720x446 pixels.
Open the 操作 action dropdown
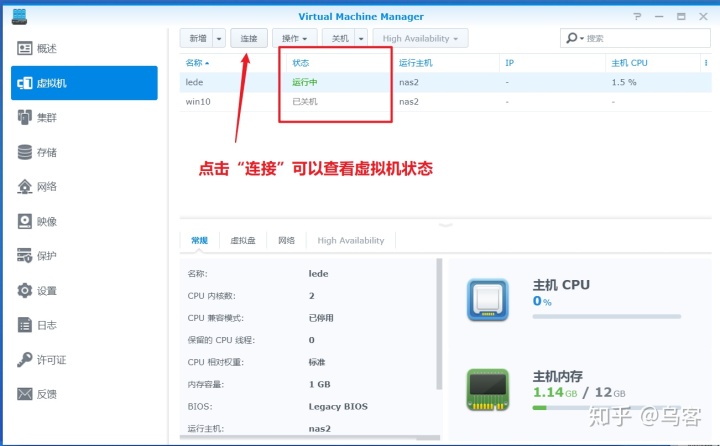(x=294, y=39)
